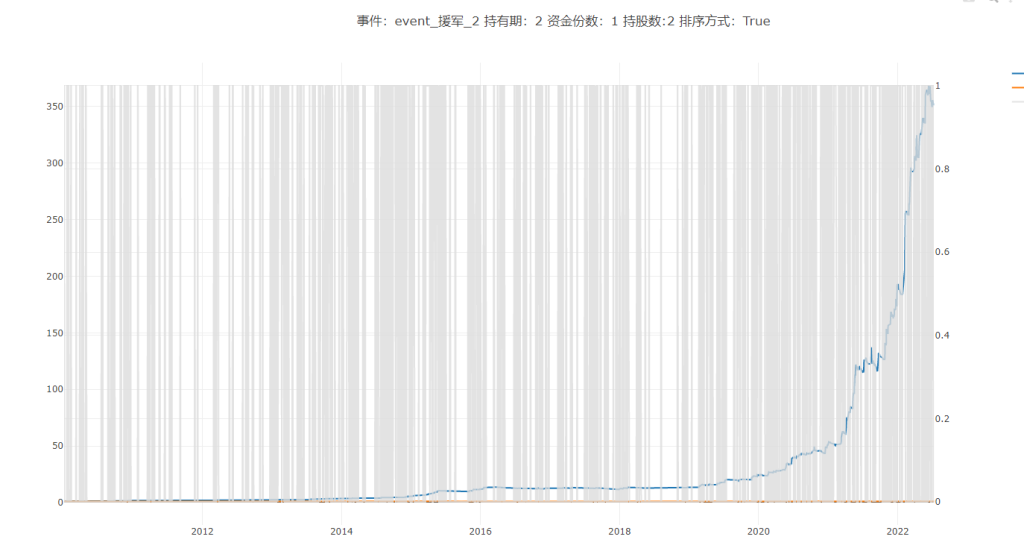Image resolution: width=1024 pixels, height=560 pixels.
Task: Select the 2014 x-axis tick label
Action: 341,530
